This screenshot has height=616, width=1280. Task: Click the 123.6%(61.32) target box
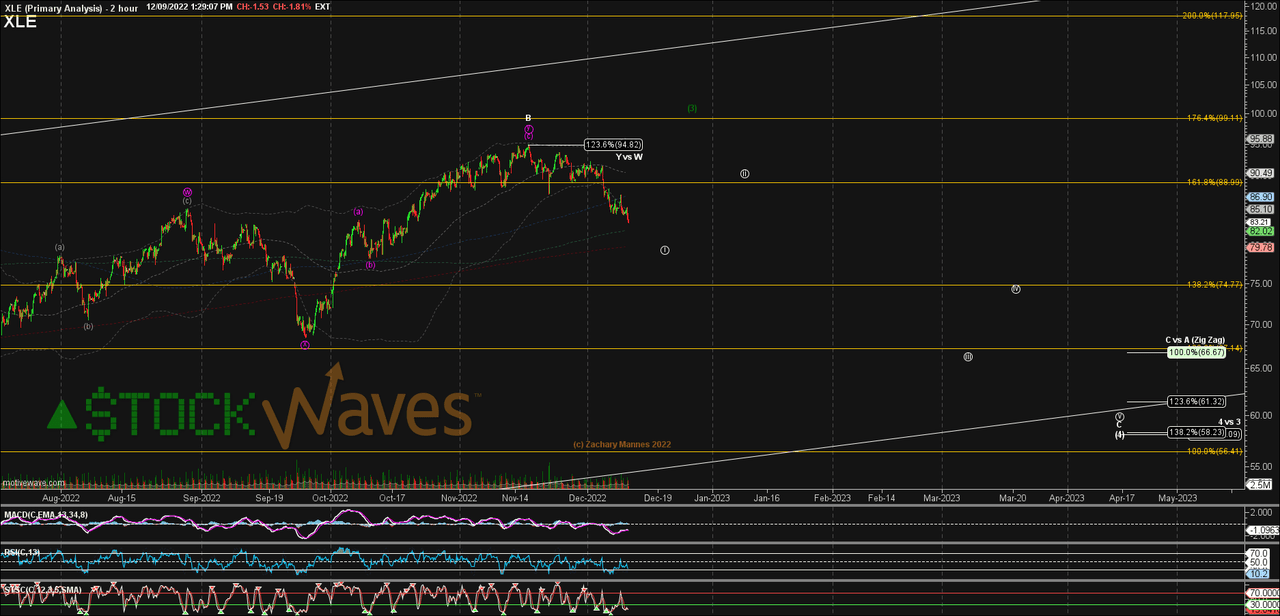[1196, 401]
